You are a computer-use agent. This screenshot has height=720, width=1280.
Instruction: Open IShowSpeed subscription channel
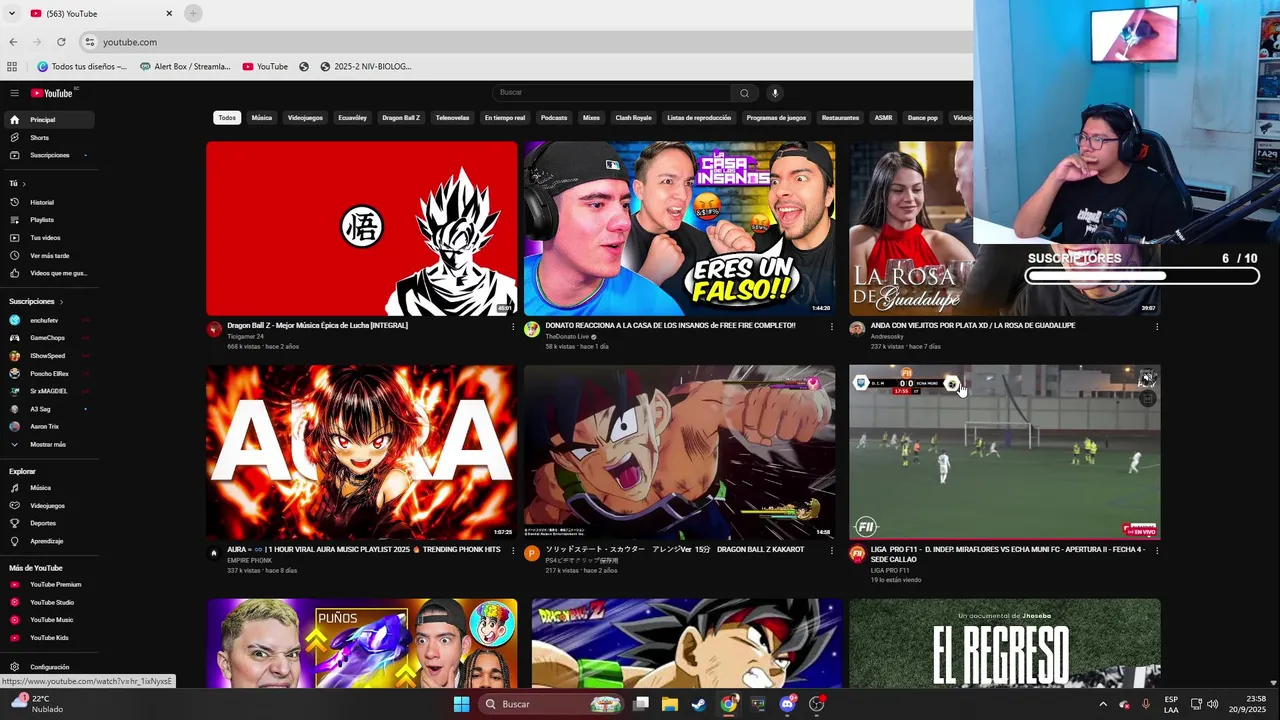(48, 356)
